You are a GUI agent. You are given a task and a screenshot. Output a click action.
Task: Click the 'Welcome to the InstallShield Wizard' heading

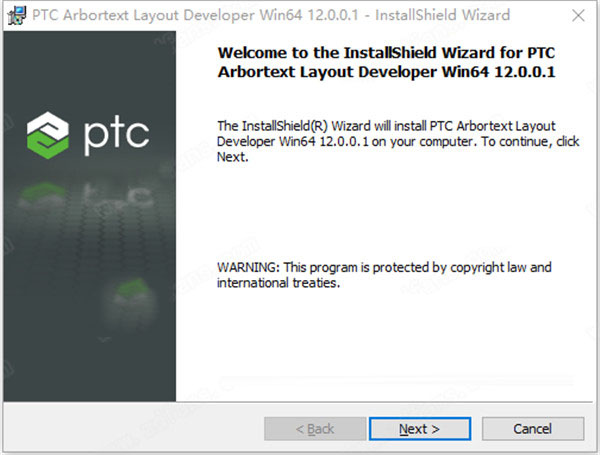[386, 62]
